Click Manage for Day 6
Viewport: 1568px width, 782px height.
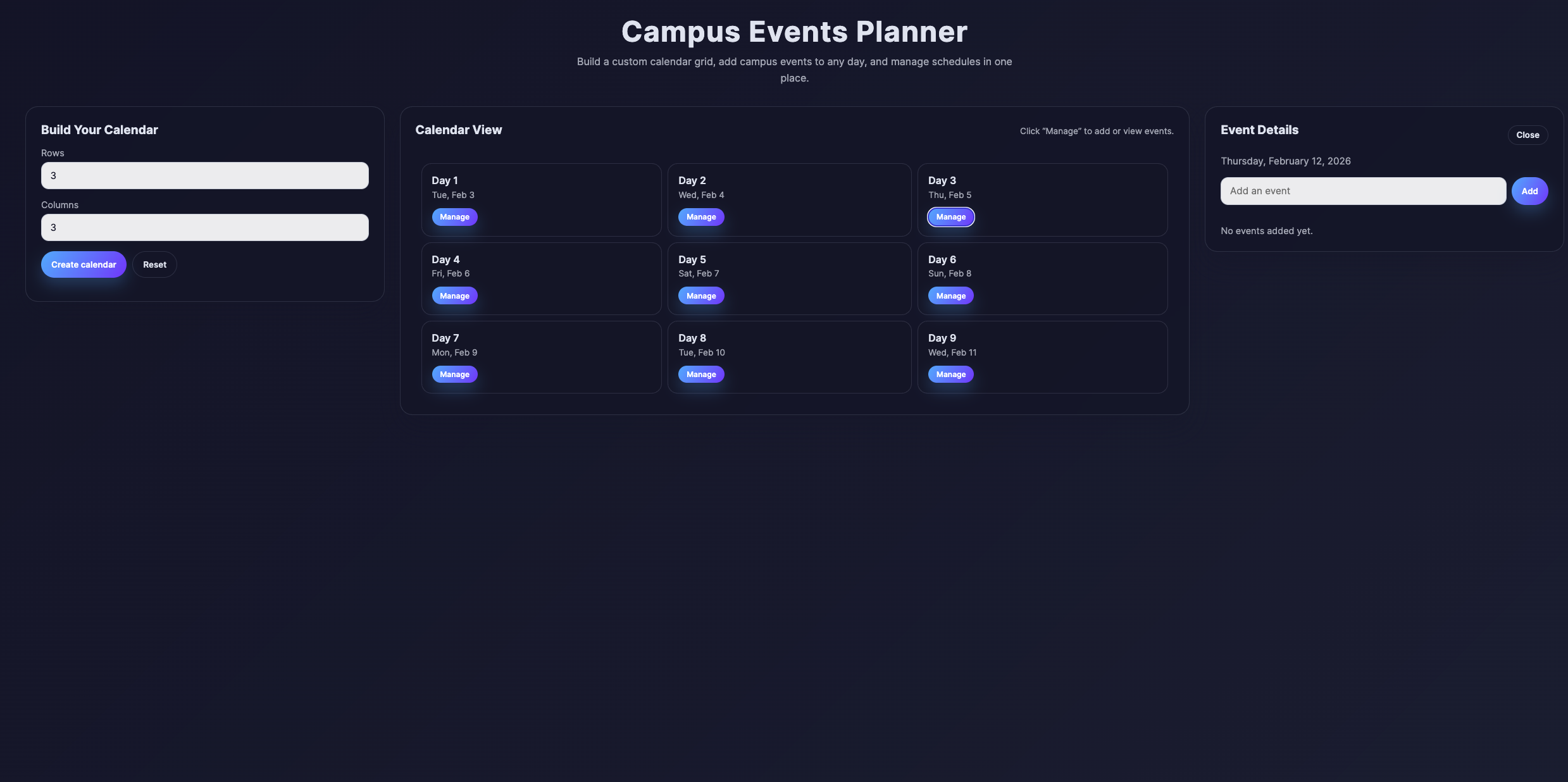pos(950,295)
